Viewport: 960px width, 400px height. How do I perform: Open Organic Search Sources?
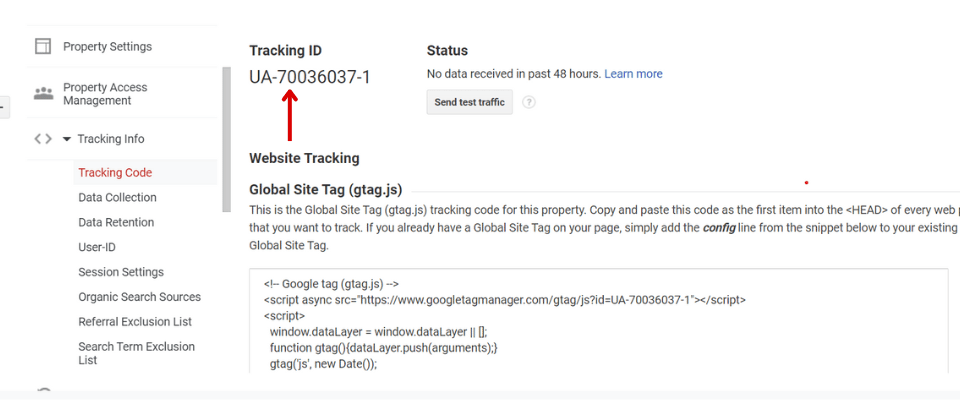[140, 297]
